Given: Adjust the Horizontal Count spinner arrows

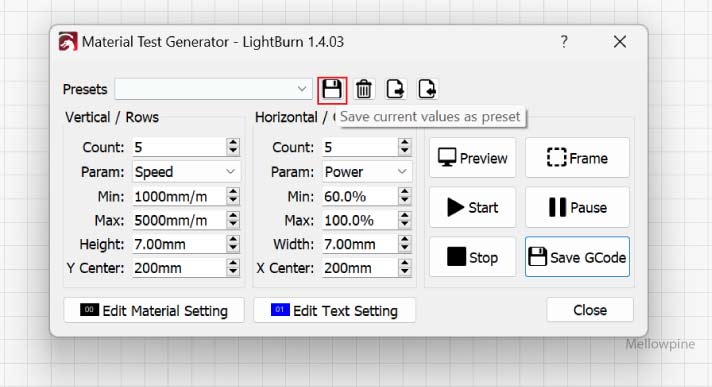Looking at the screenshot, I should (x=405, y=147).
